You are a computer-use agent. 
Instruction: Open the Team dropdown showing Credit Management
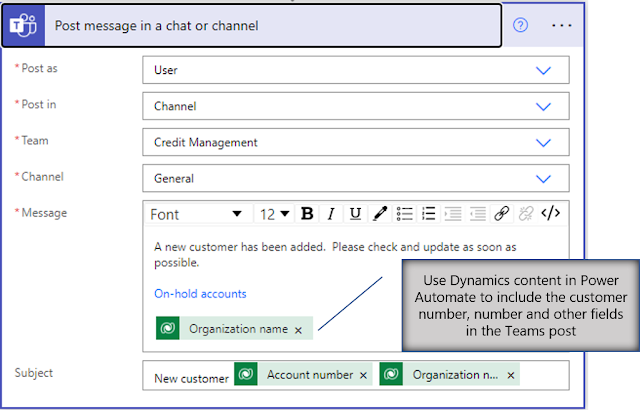[x=544, y=143]
